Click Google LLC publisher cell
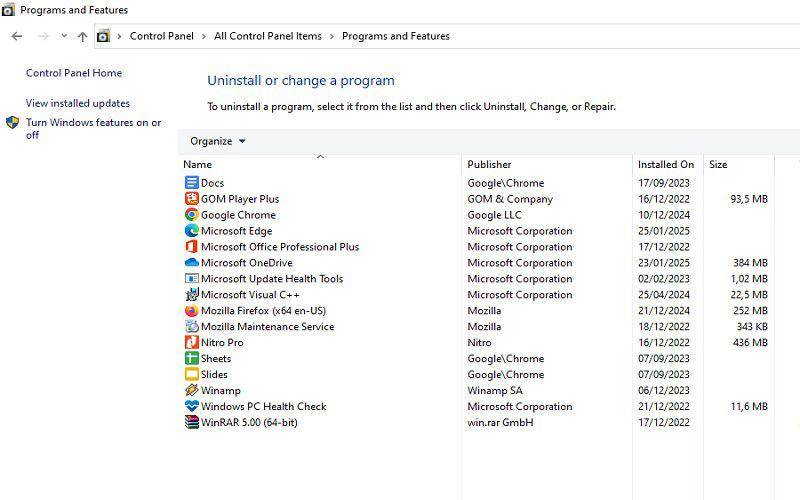The height and width of the screenshot is (500, 800). coord(494,215)
